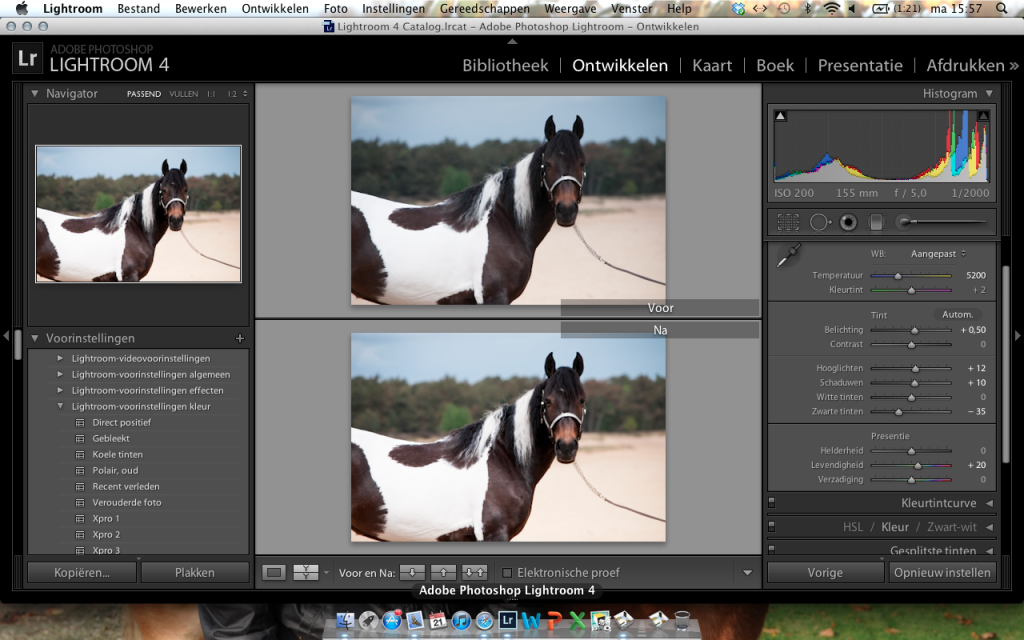
Task: Switch to Loupe view mode
Action: click(274, 573)
